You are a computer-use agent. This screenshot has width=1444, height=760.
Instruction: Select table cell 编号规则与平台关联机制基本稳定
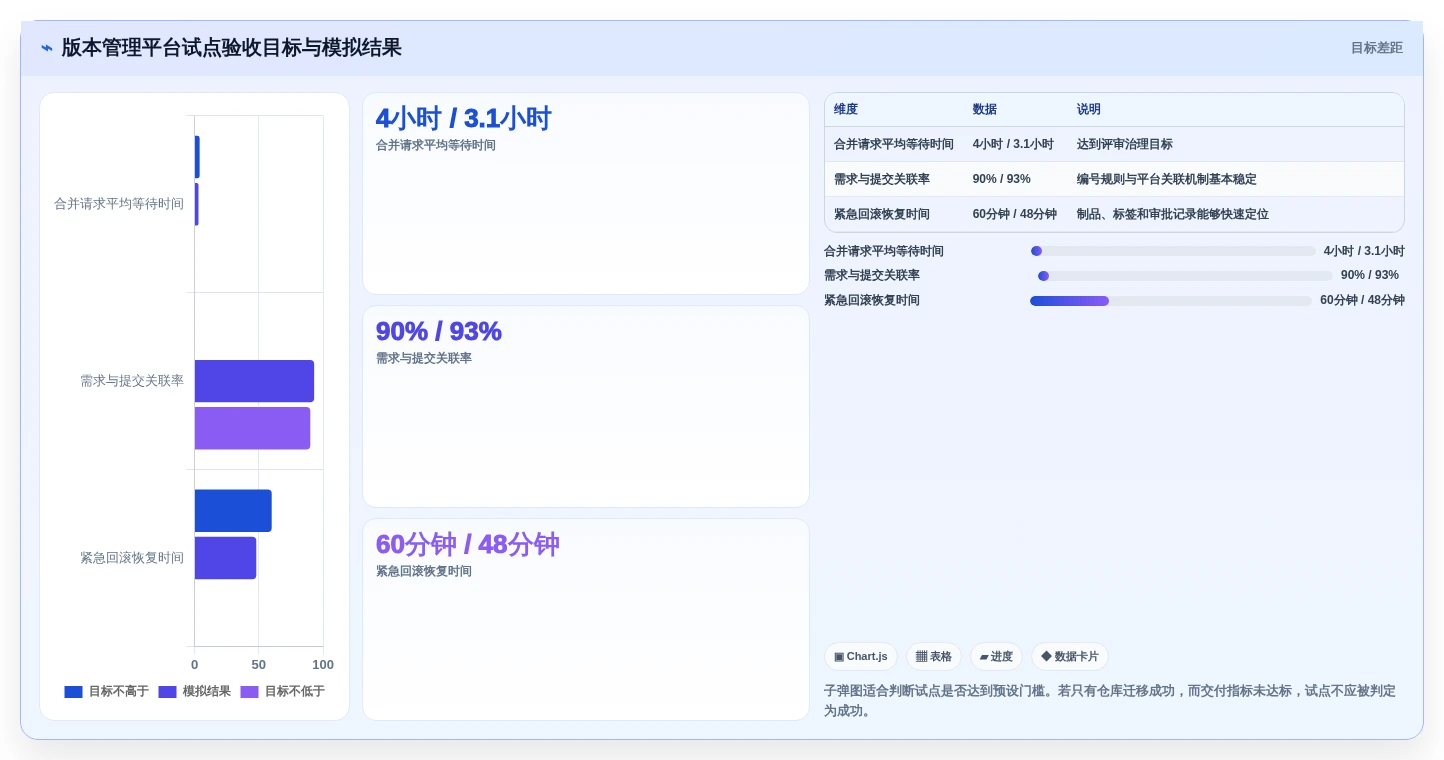click(1167, 179)
